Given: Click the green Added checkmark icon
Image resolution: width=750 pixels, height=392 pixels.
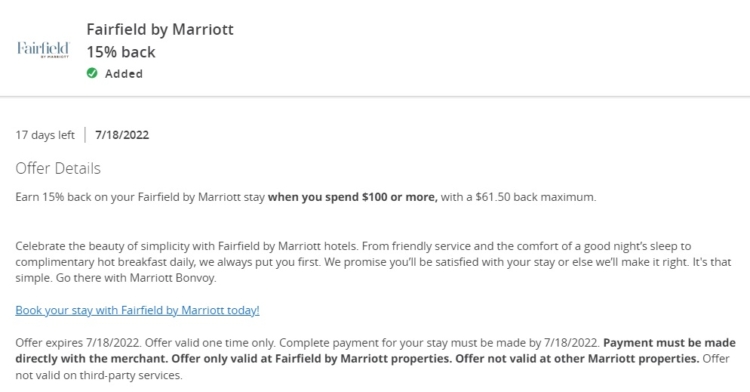Looking at the screenshot, I should point(92,73).
